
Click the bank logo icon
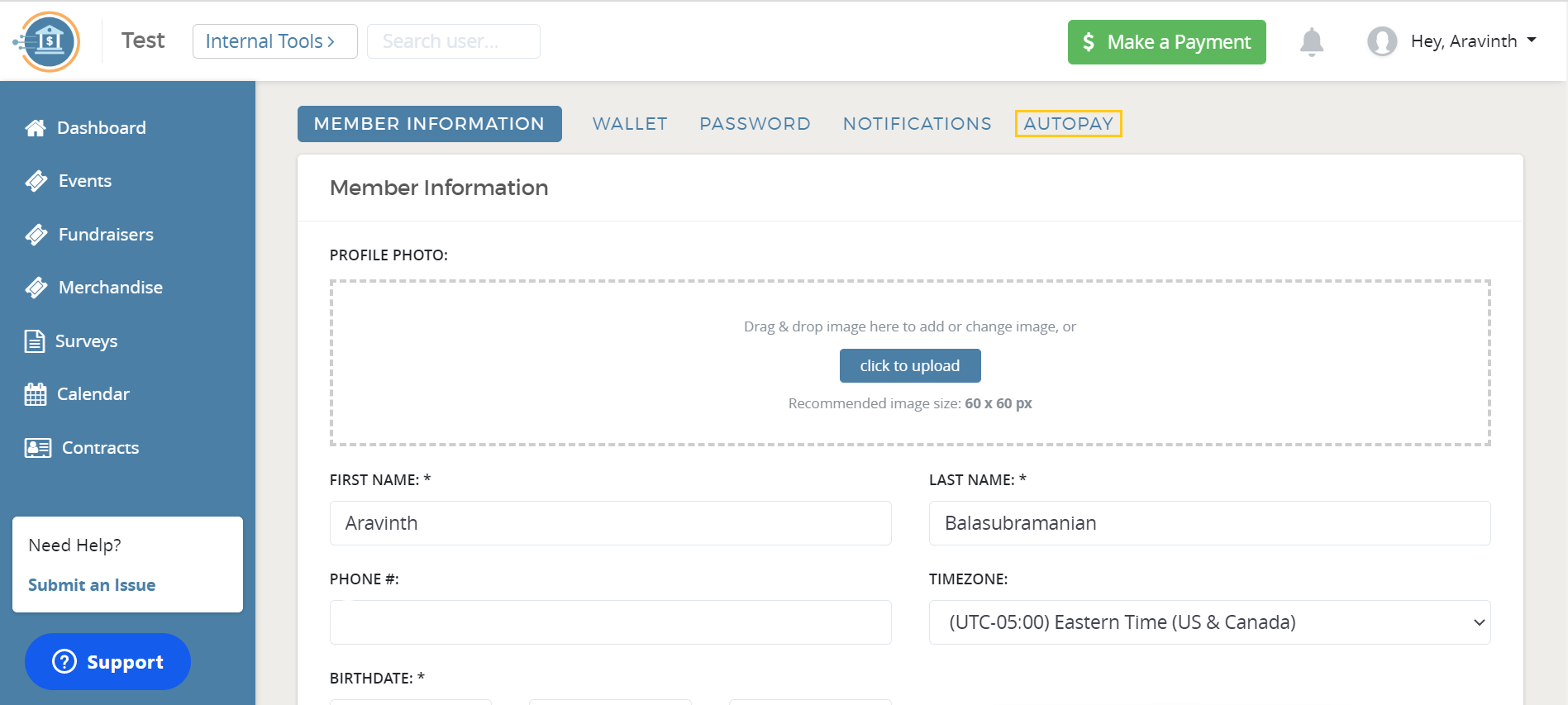pyautogui.click(x=48, y=41)
